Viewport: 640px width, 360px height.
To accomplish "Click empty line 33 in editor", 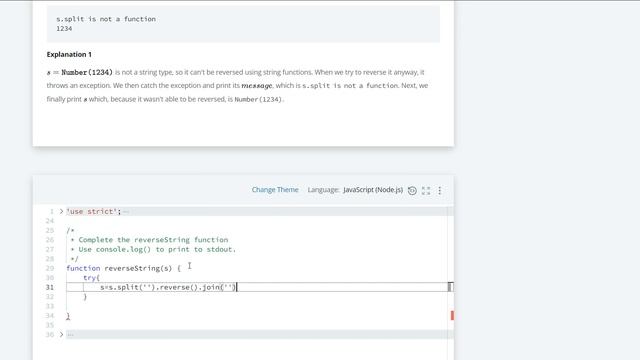I will (257, 306).
